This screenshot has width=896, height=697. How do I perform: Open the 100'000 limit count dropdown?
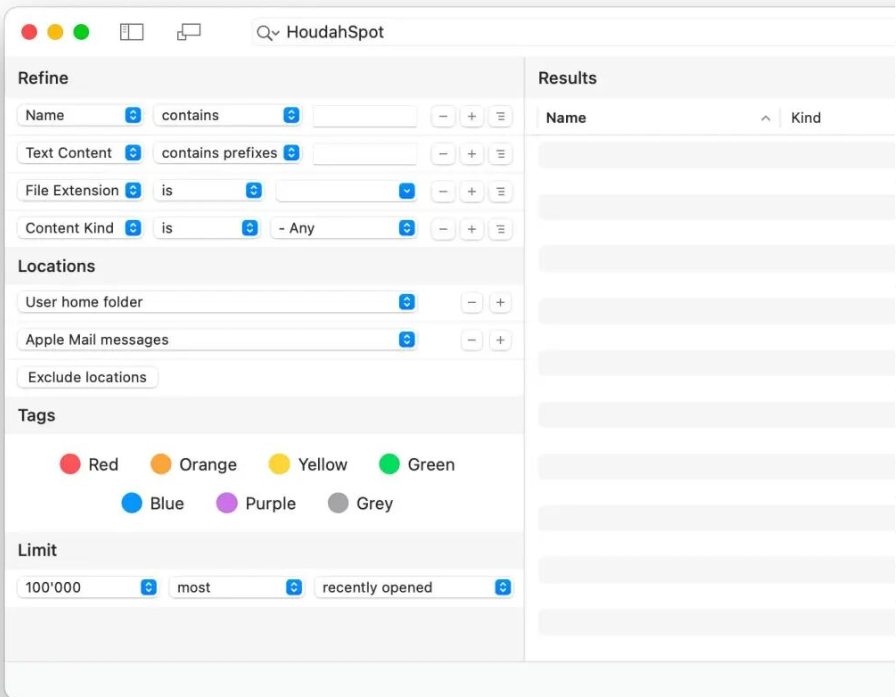click(87, 587)
